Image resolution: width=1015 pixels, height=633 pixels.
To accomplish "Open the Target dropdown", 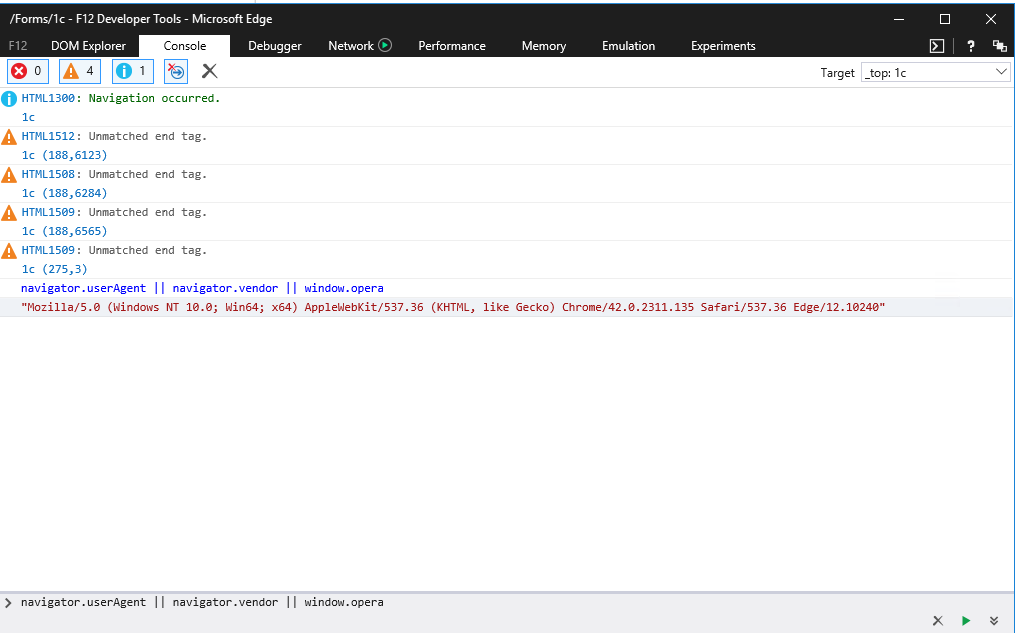I will coord(936,72).
